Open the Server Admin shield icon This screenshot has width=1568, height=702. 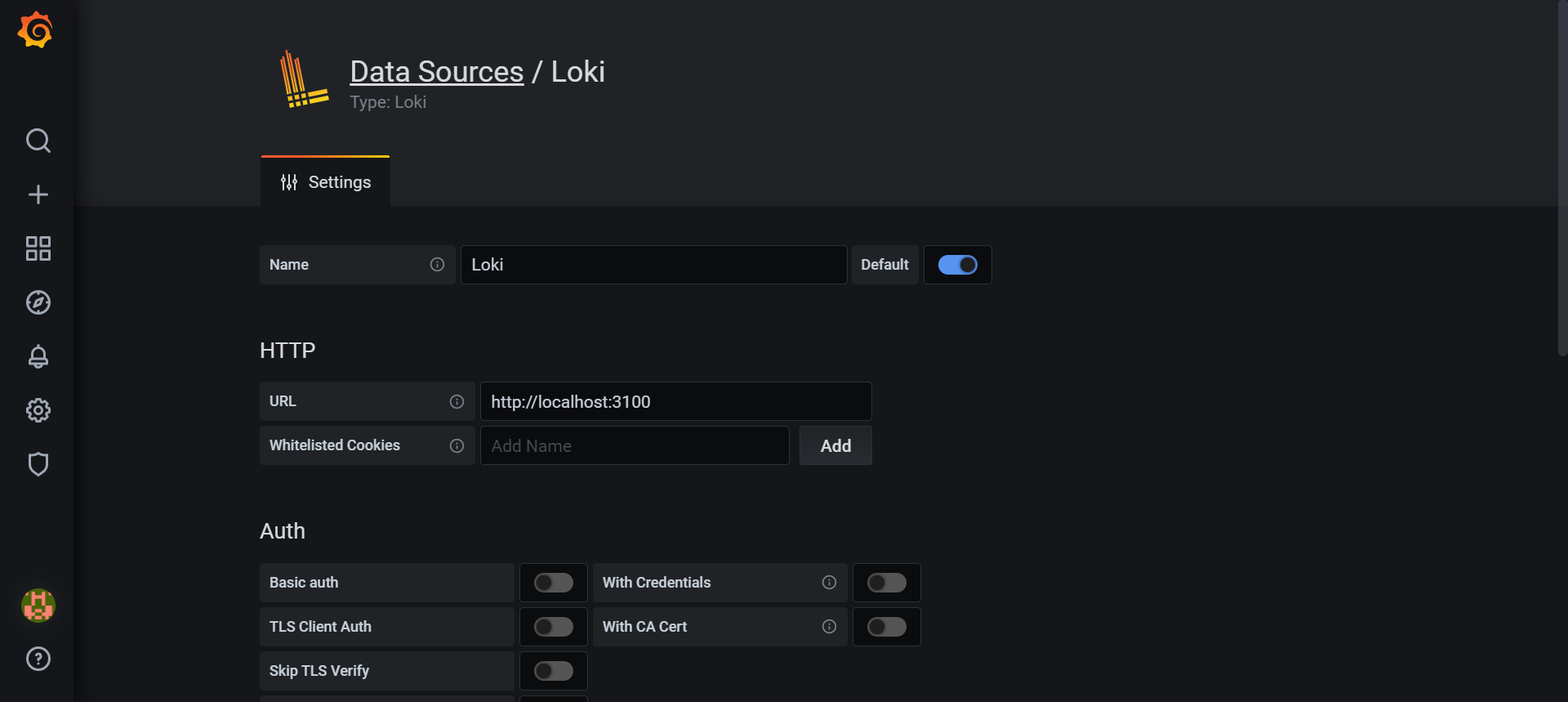click(38, 464)
